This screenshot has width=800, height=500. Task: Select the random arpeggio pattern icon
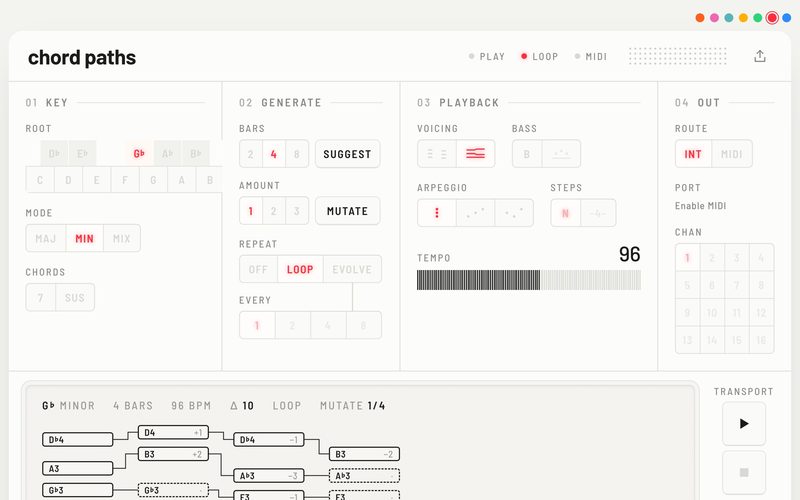(x=514, y=213)
